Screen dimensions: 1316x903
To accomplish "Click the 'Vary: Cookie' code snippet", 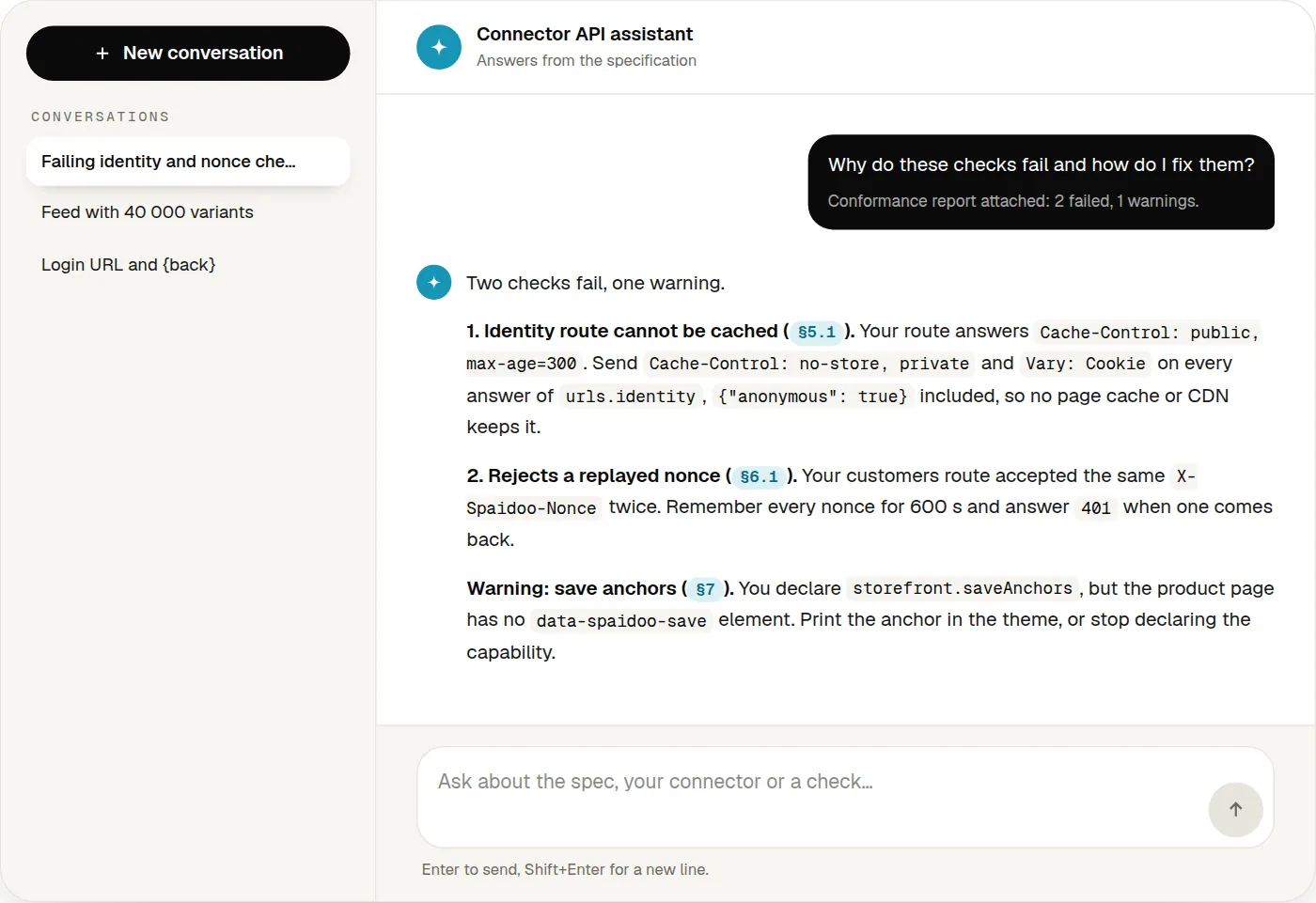I will click(1086, 364).
